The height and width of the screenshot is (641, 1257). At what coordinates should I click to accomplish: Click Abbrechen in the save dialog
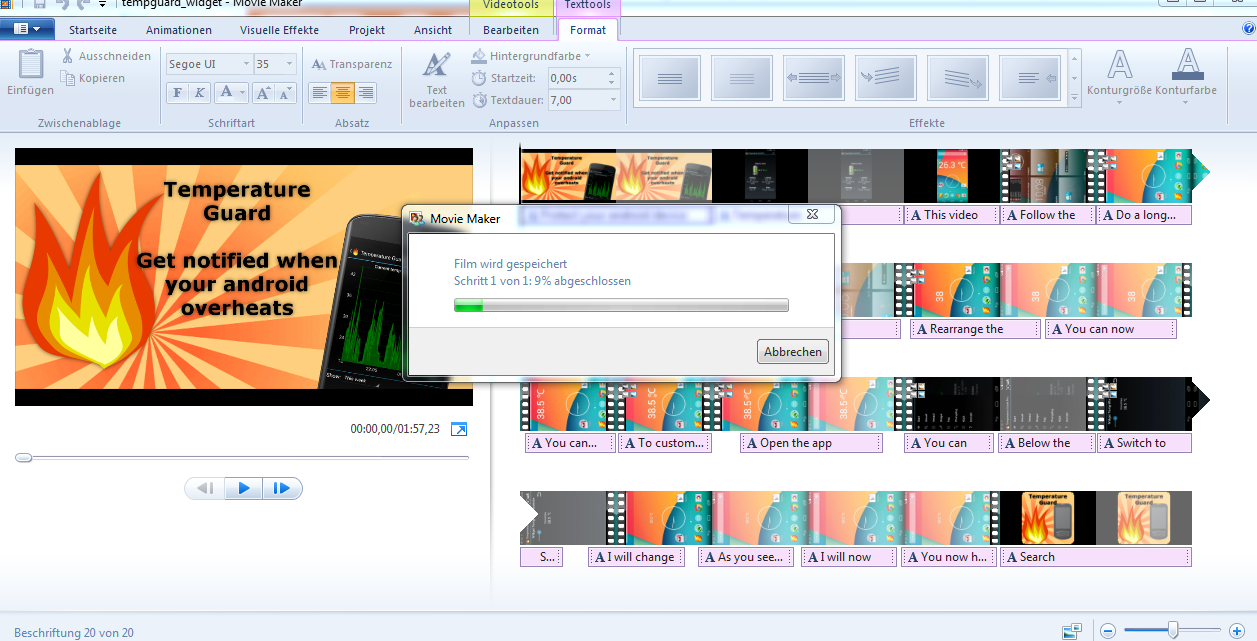point(793,351)
